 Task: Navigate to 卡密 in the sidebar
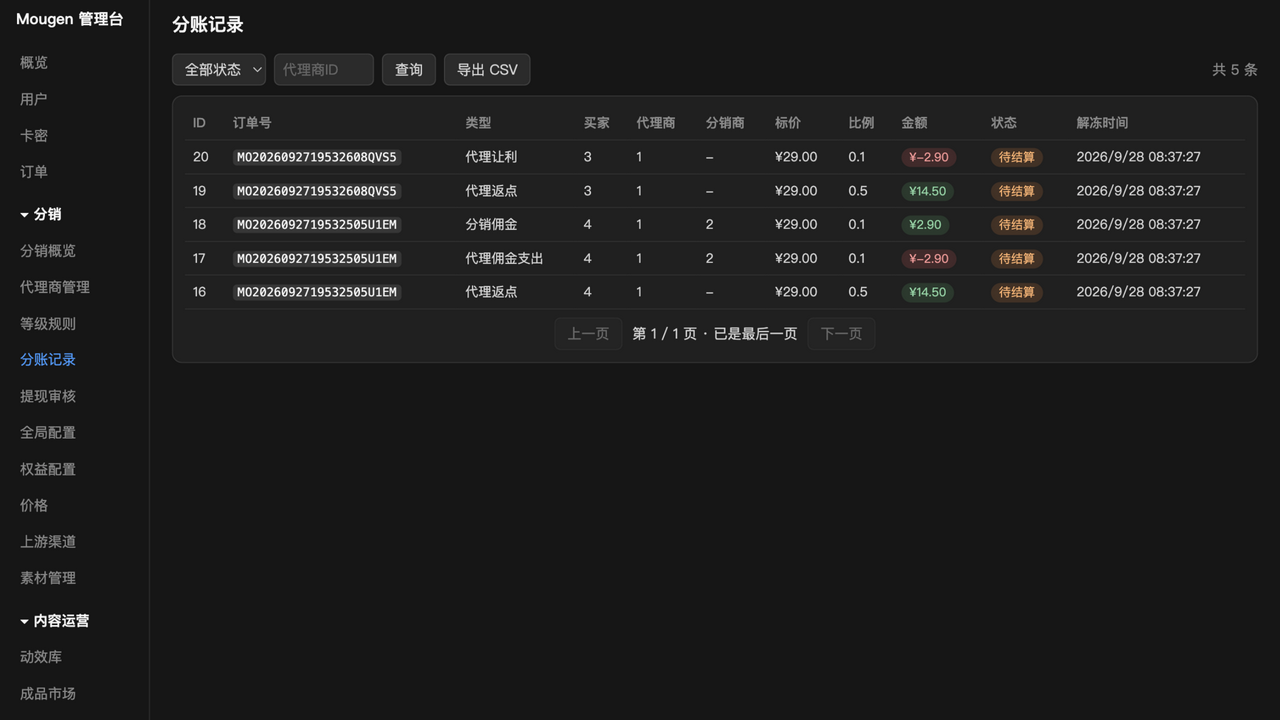click(x=34, y=136)
